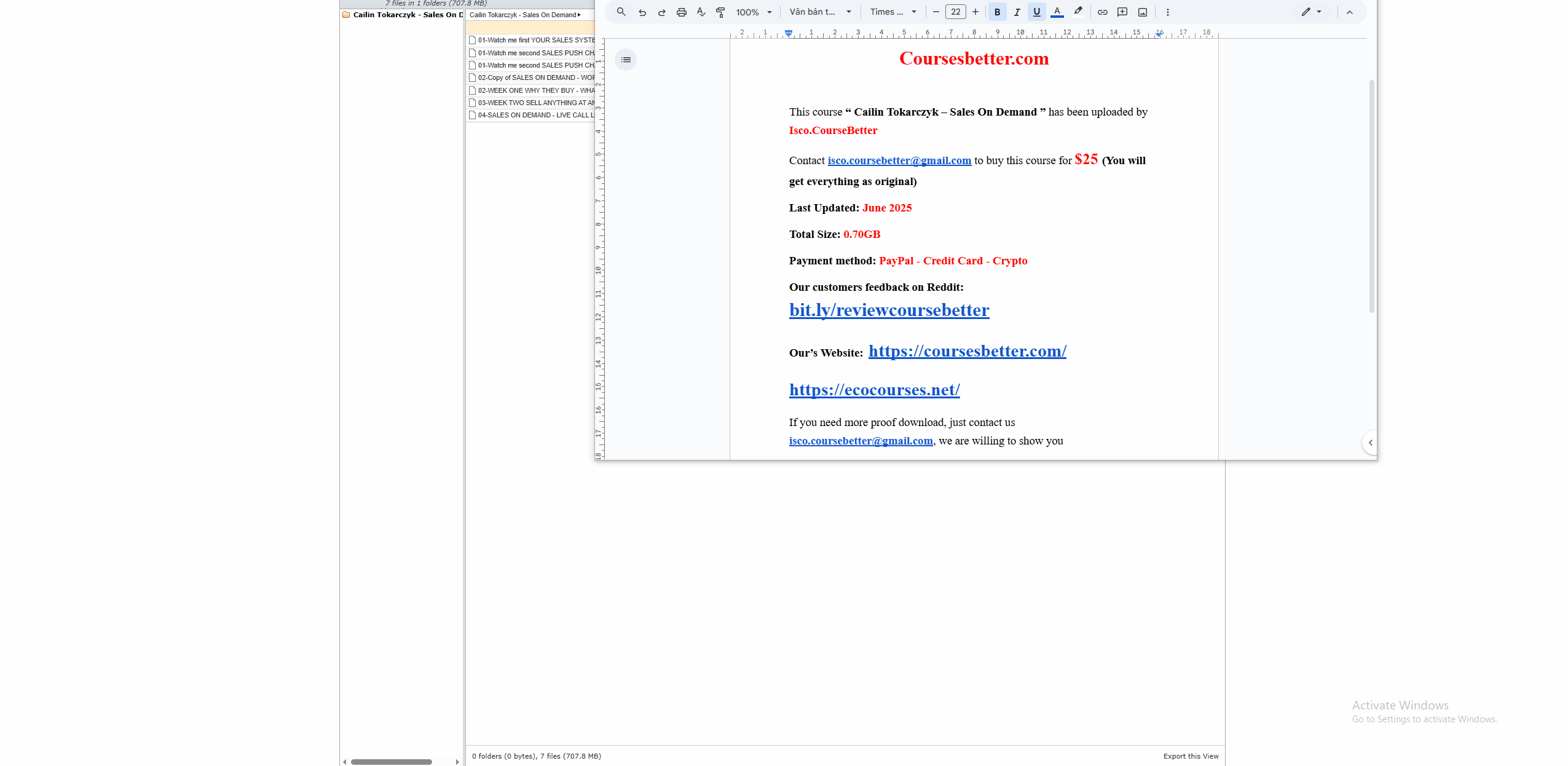Toggle bold formatting
The height and width of the screenshot is (766, 1568).
(x=997, y=12)
